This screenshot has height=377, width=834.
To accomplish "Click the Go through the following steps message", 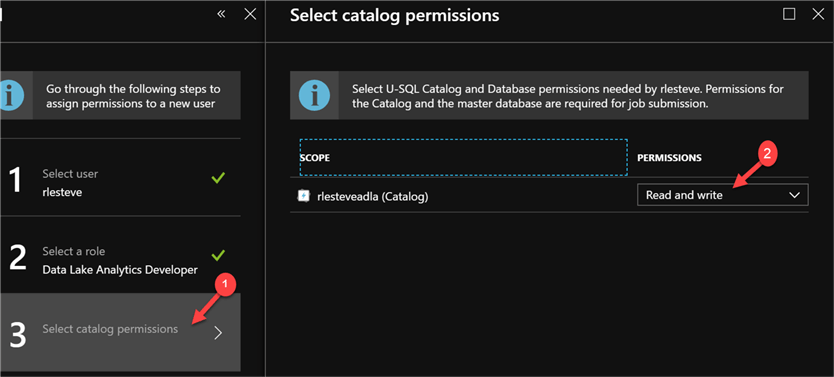I will tap(134, 96).
